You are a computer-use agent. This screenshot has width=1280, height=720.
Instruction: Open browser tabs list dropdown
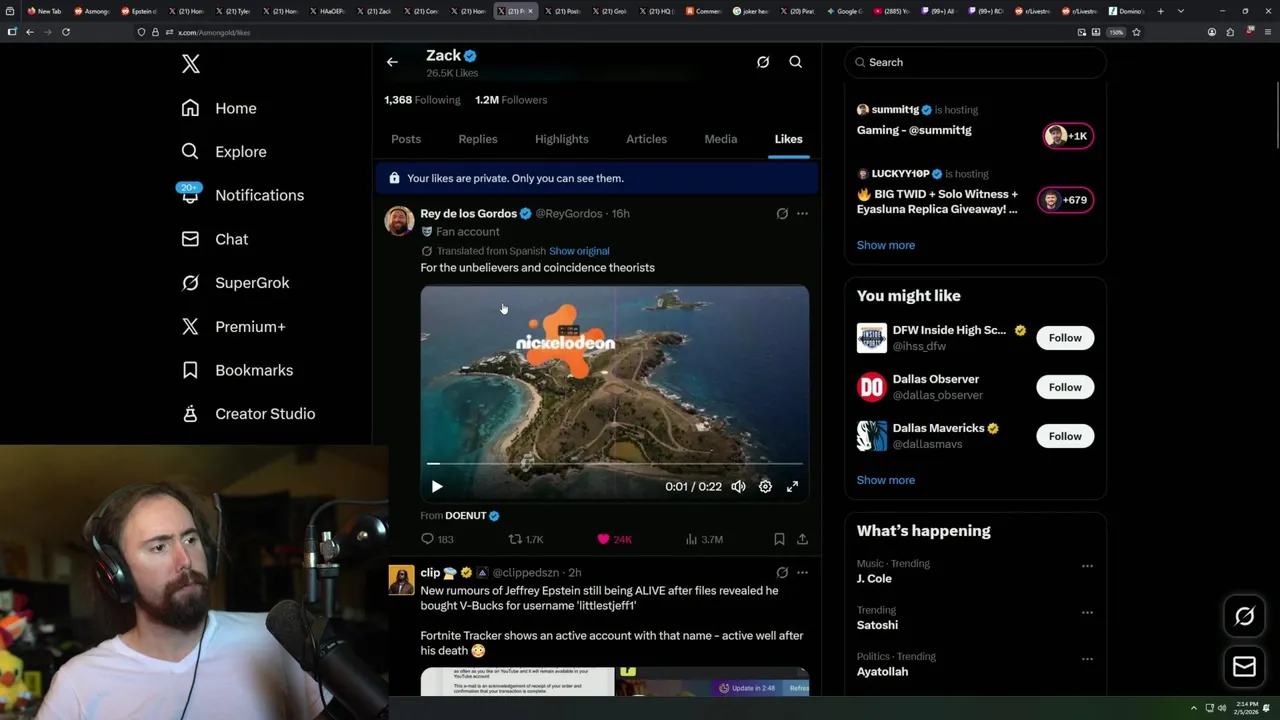click(x=1181, y=11)
